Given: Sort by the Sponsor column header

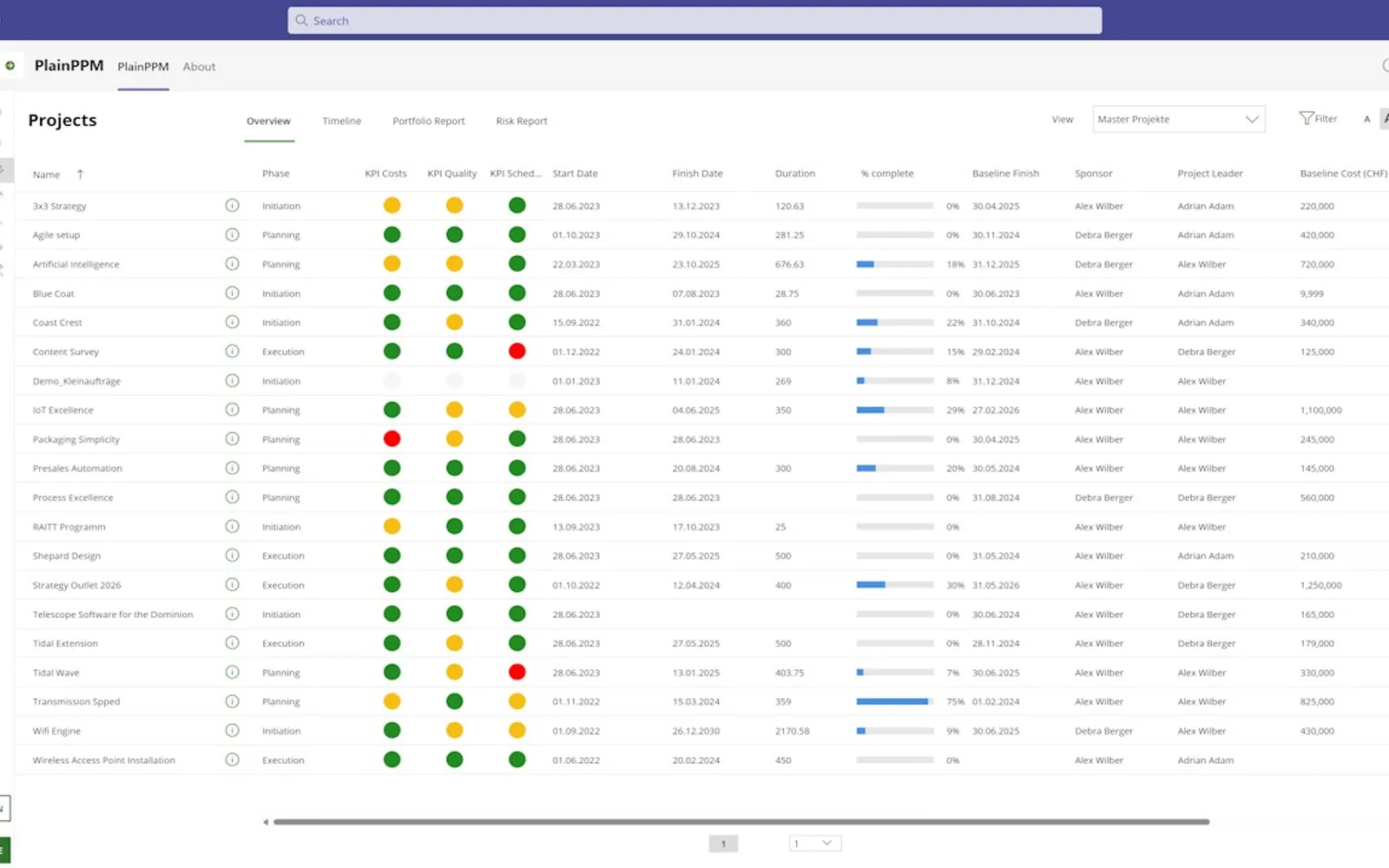Looking at the screenshot, I should (x=1093, y=174).
